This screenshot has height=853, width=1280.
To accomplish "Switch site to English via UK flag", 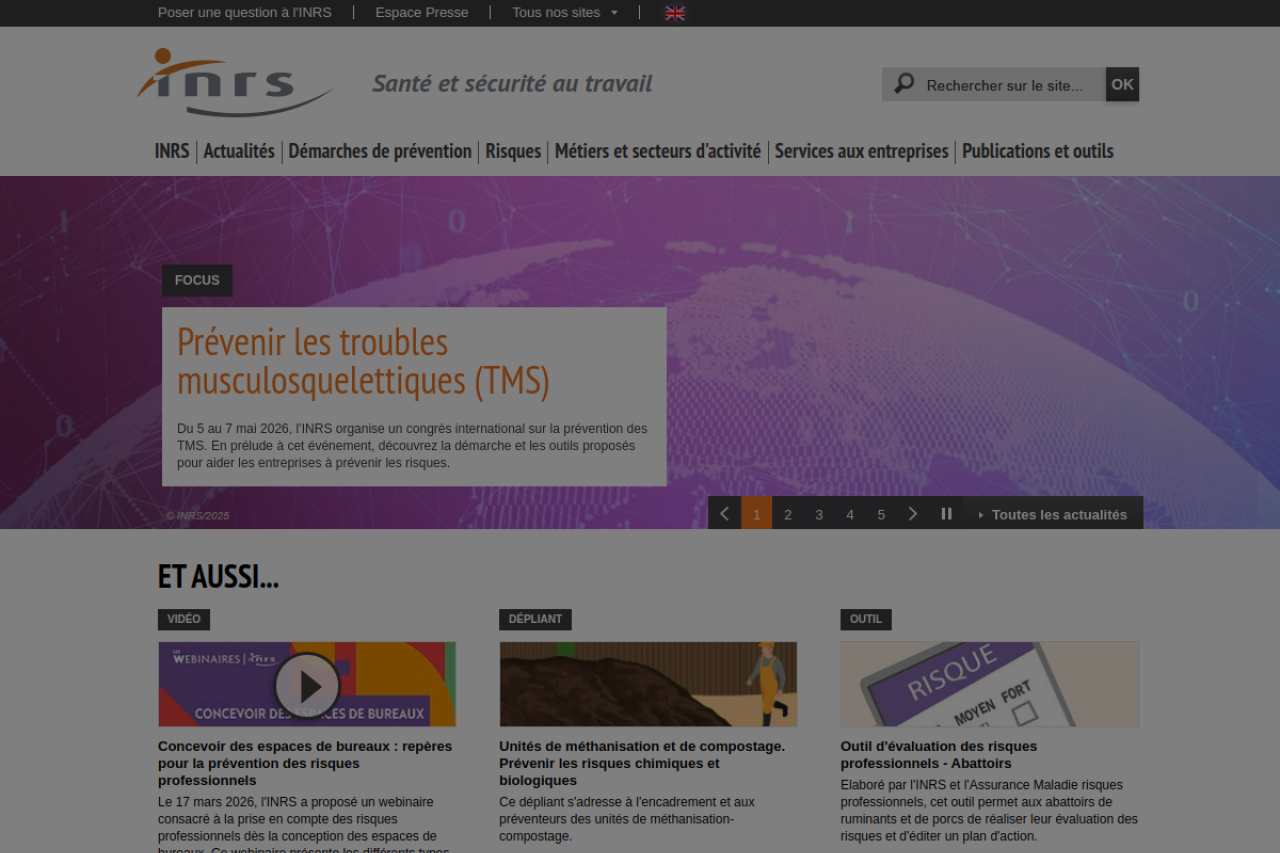I will [x=675, y=13].
